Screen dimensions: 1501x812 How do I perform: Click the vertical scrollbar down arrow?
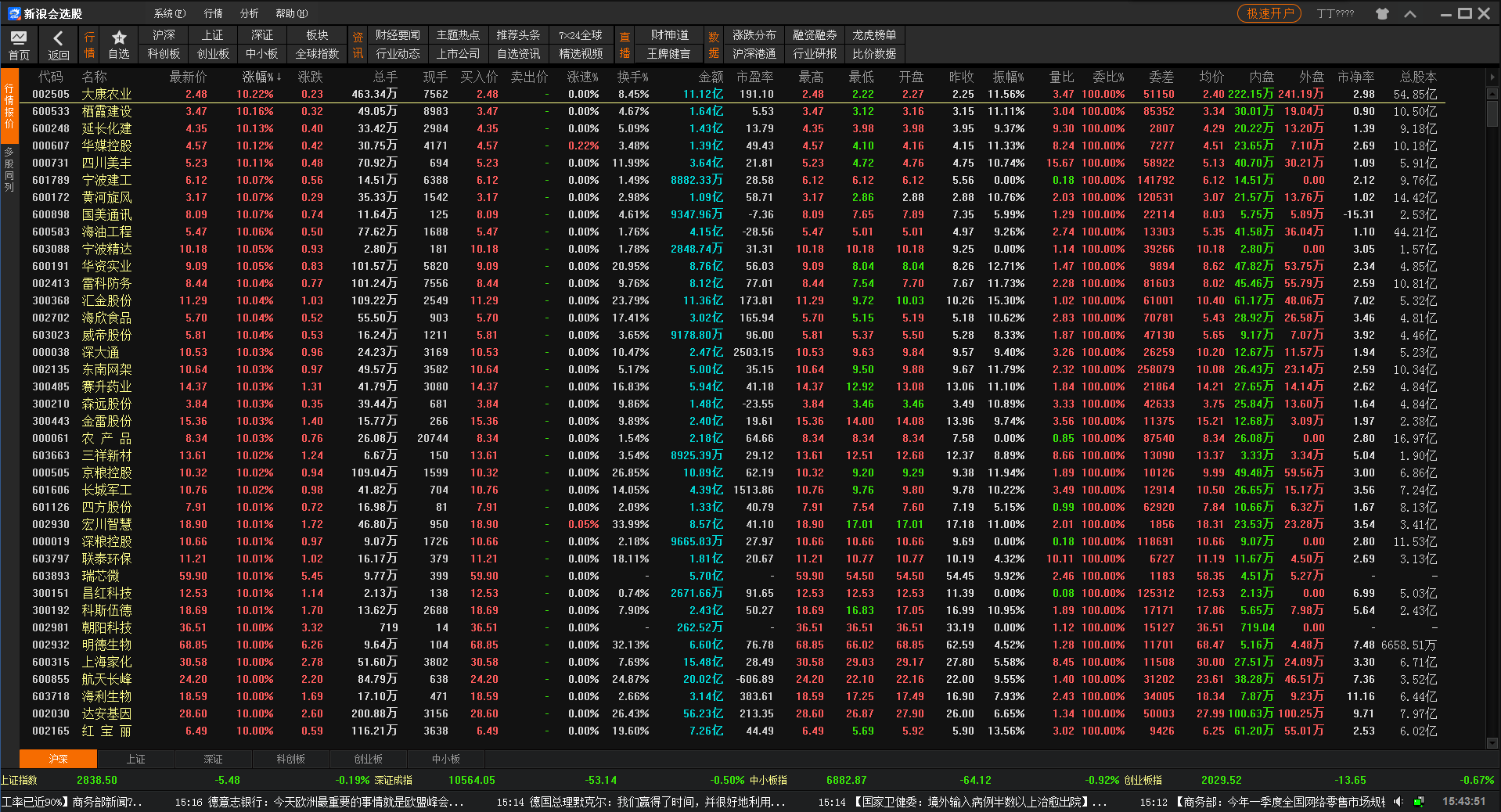pos(1492,742)
